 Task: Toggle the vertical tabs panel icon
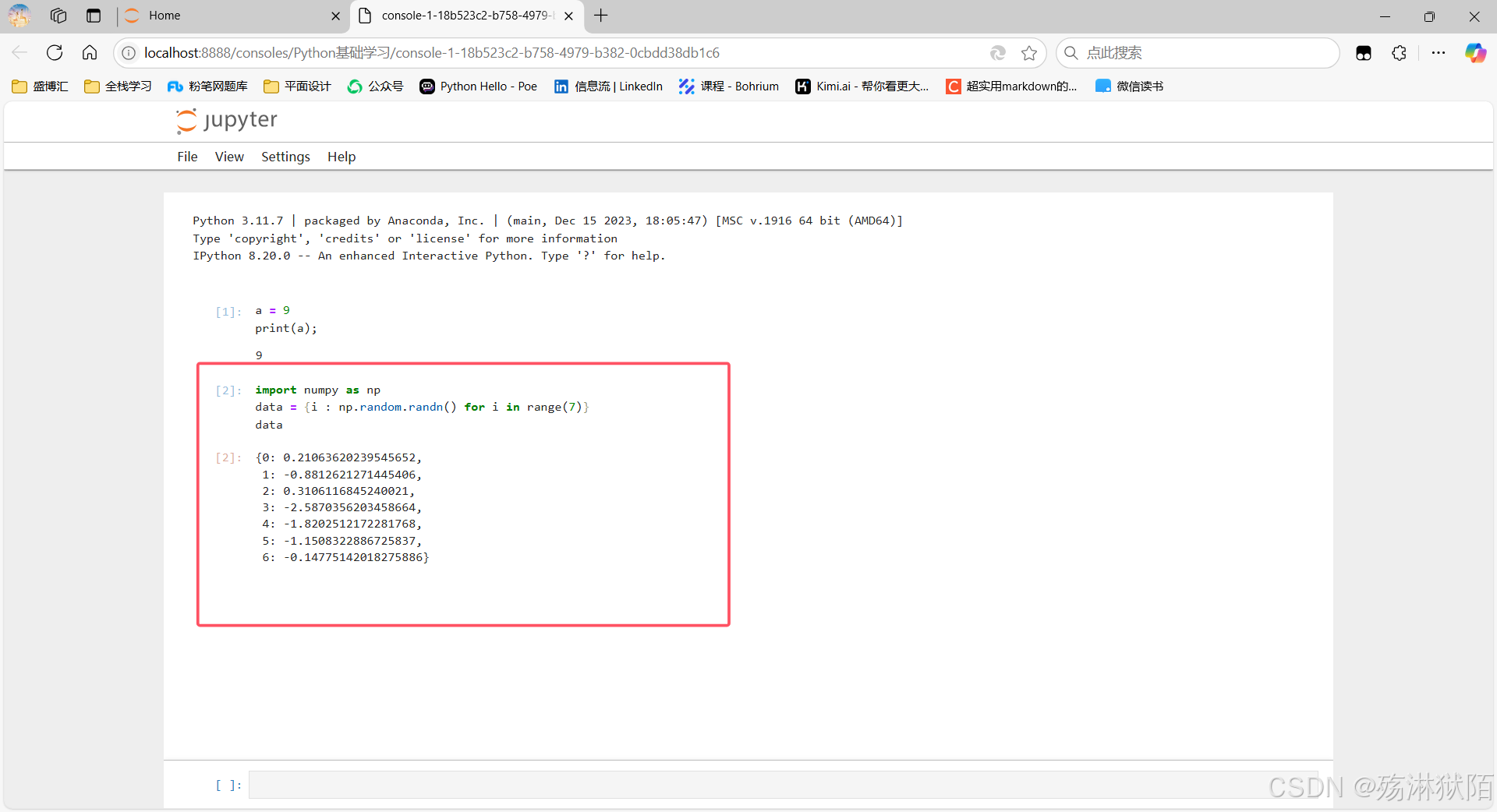click(94, 16)
